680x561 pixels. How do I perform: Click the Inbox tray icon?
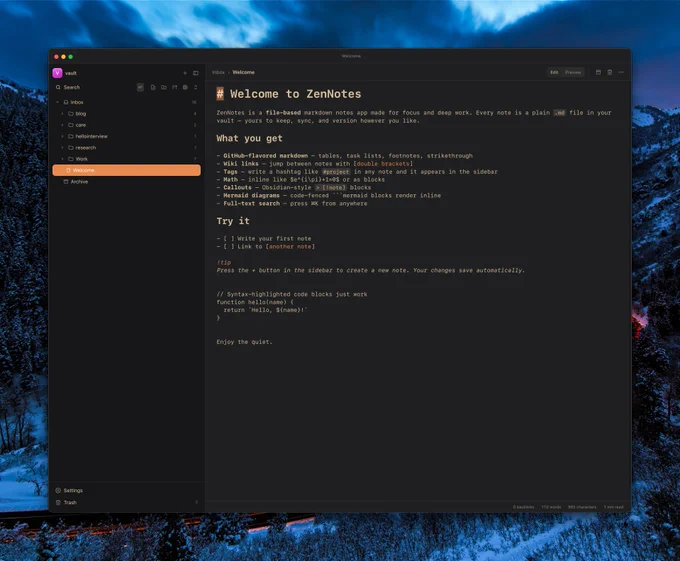66,102
